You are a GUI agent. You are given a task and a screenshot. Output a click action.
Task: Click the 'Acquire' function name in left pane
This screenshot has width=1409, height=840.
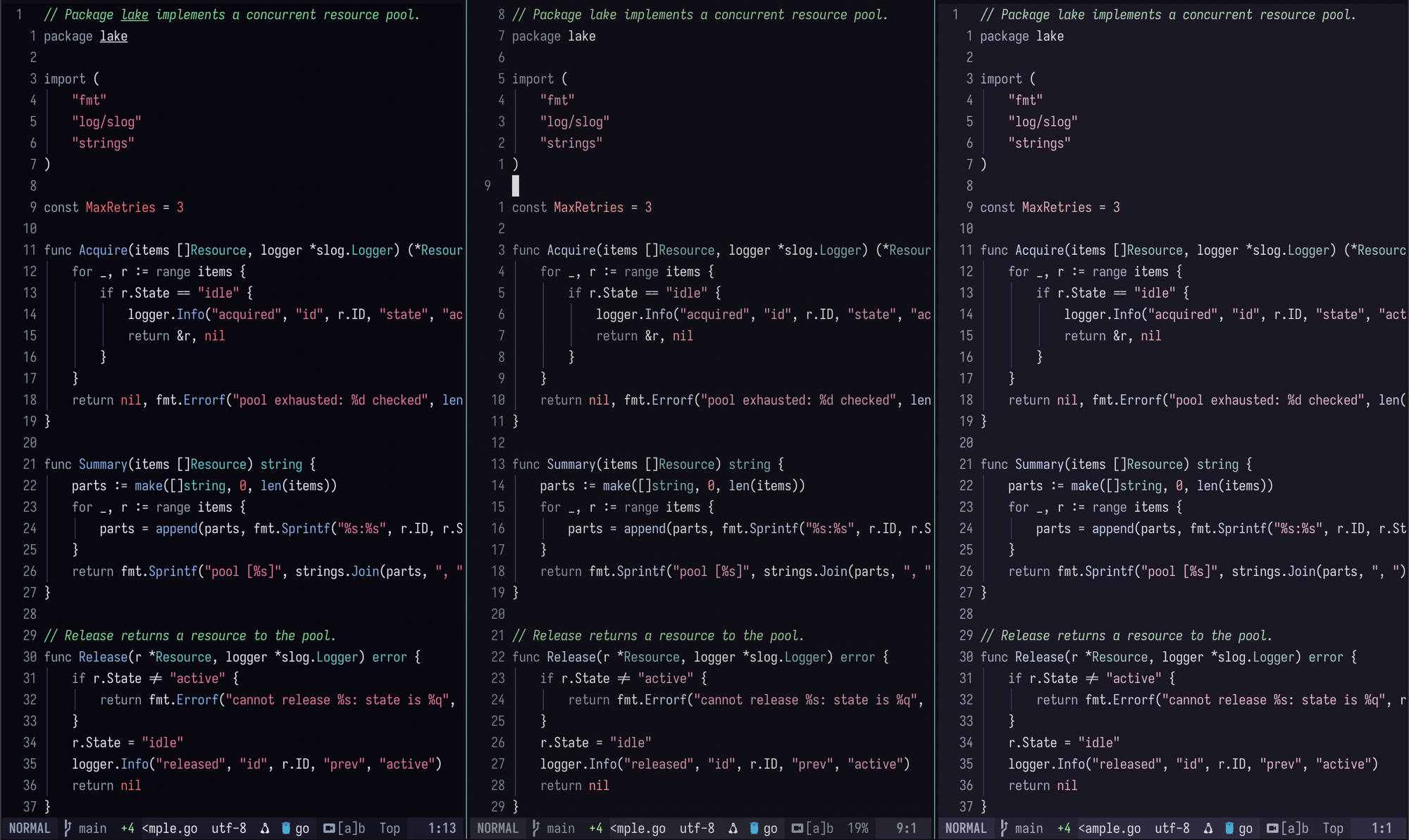click(104, 250)
